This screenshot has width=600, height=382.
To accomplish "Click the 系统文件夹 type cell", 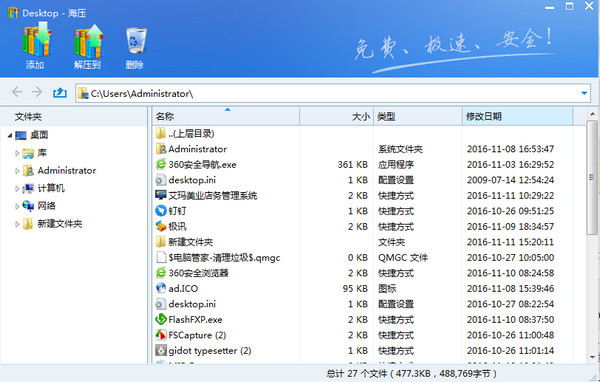I will click(400, 149).
